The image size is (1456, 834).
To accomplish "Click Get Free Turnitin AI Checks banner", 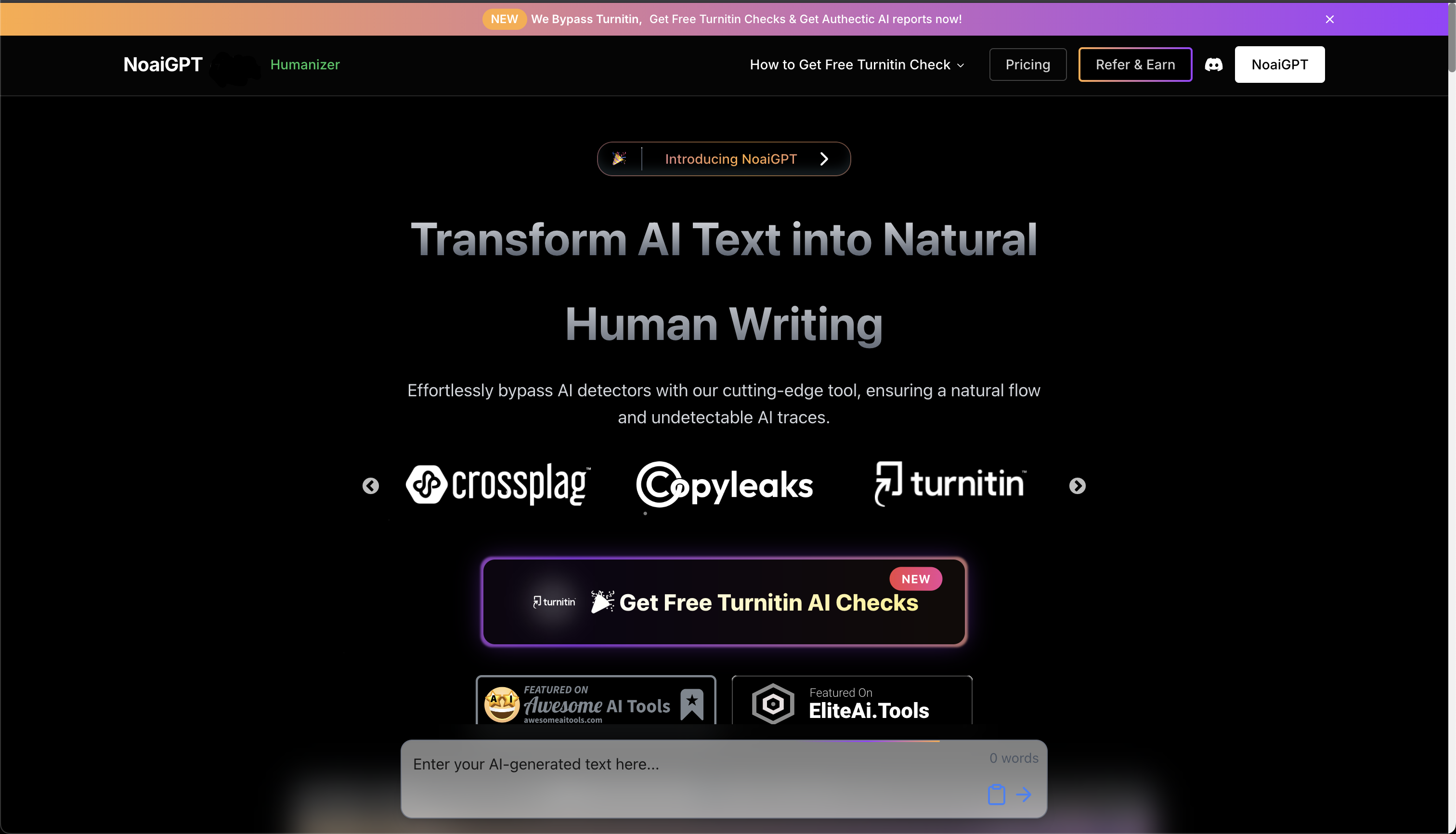I will click(724, 602).
